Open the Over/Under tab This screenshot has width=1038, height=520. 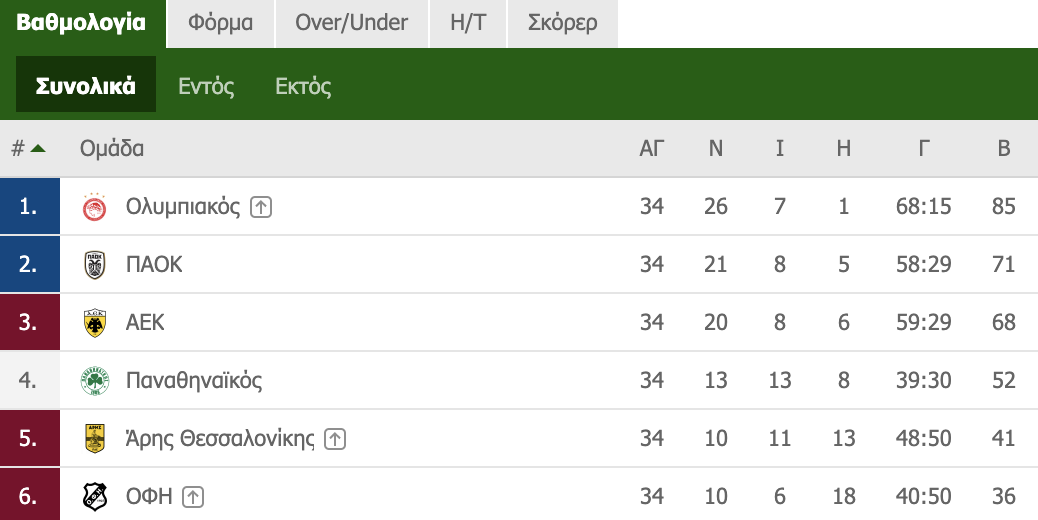pyautogui.click(x=351, y=23)
